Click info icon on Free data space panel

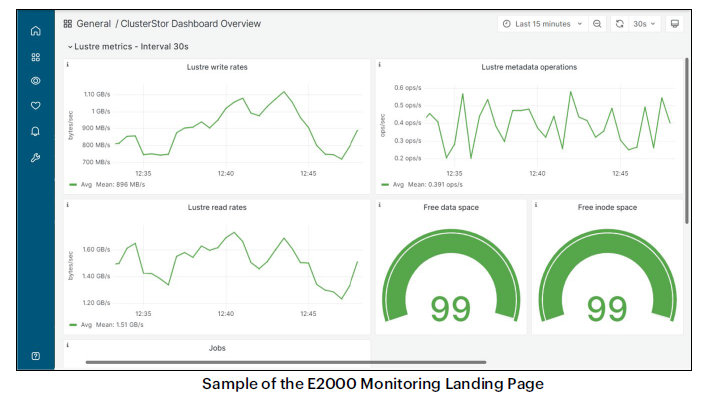click(380, 205)
